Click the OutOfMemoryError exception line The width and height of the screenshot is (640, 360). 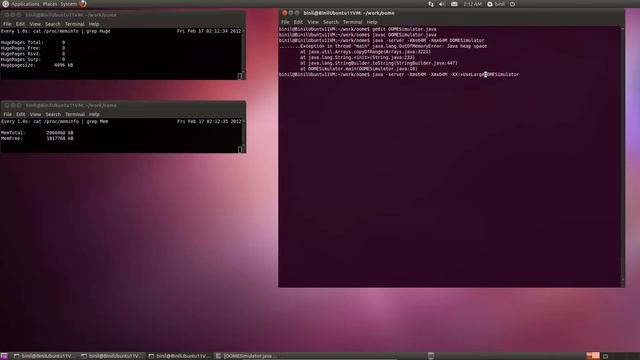(x=383, y=46)
